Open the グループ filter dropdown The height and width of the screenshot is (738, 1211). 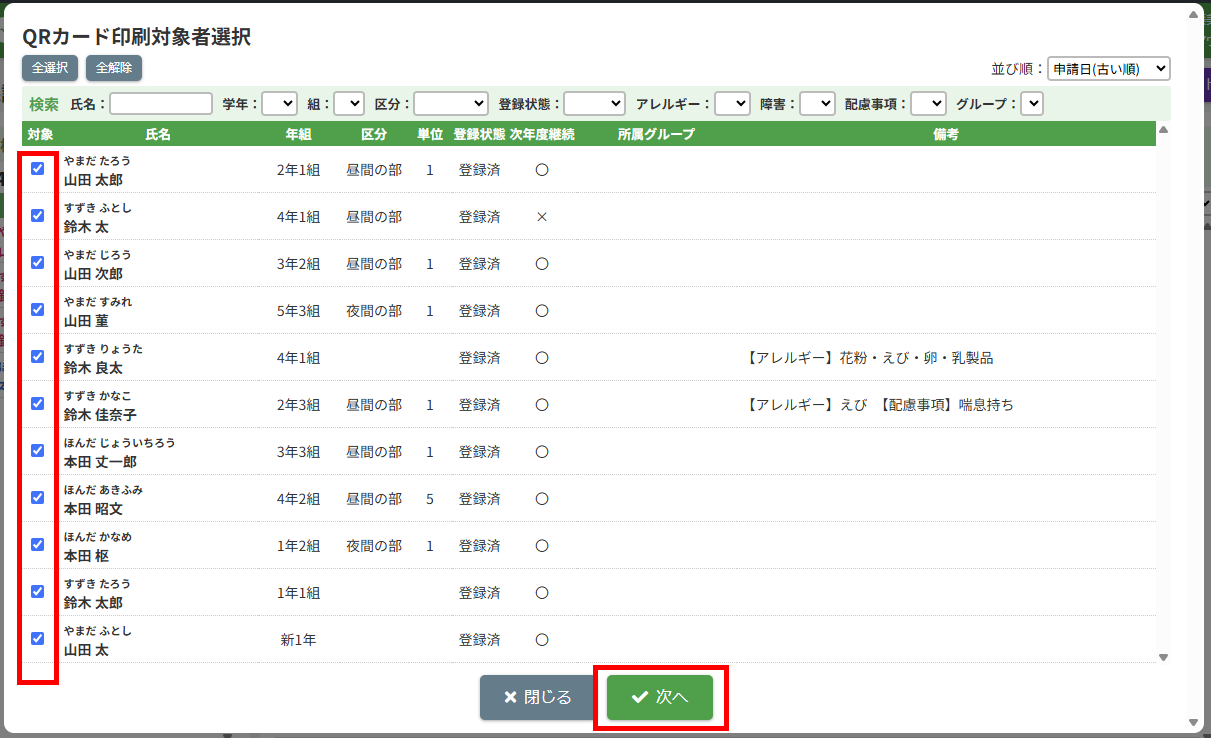[1032, 104]
